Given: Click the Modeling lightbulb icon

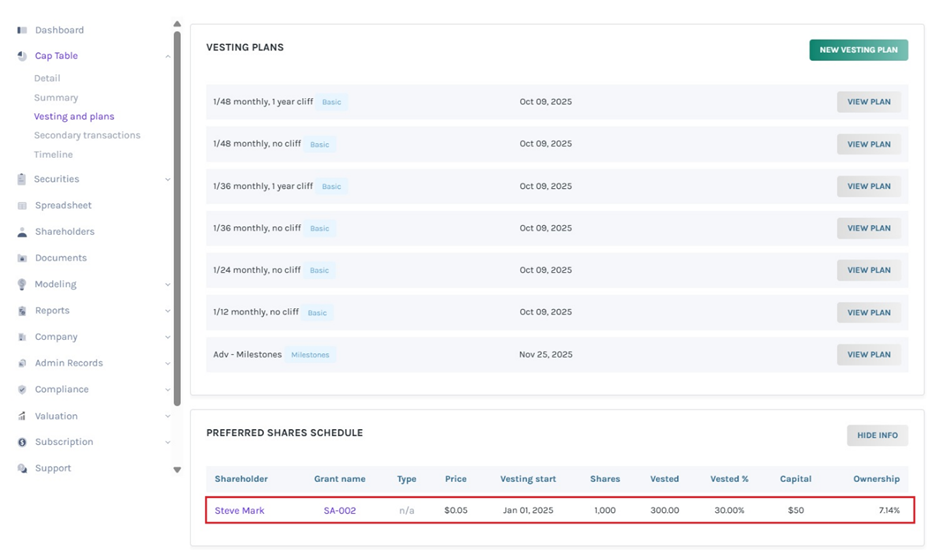Looking at the screenshot, I should [22, 284].
